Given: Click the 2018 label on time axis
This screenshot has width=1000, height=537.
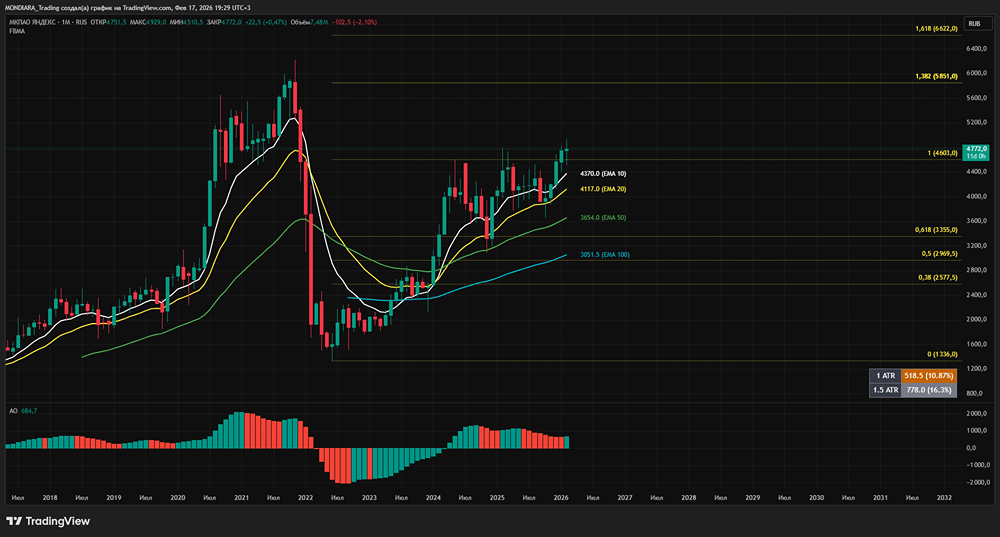Looking at the screenshot, I should coord(50,497).
